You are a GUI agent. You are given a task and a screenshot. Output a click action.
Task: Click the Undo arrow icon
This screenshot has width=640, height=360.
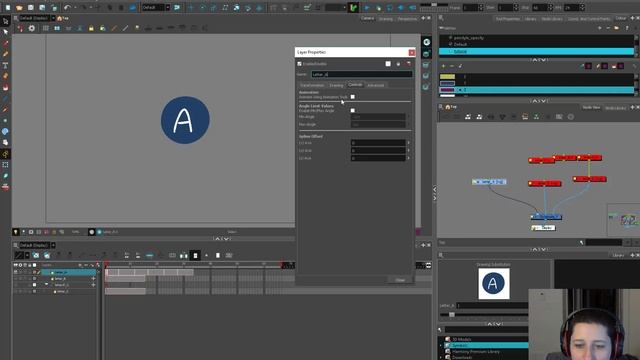tap(67, 7)
